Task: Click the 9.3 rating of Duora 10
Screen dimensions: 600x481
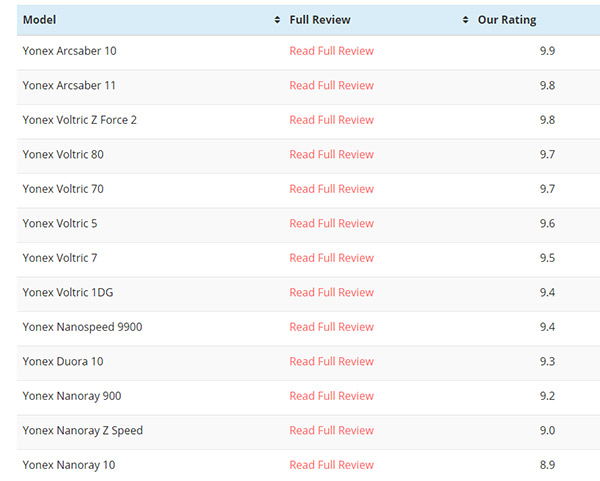Action: pyautogui.click(x=547, y=361)
